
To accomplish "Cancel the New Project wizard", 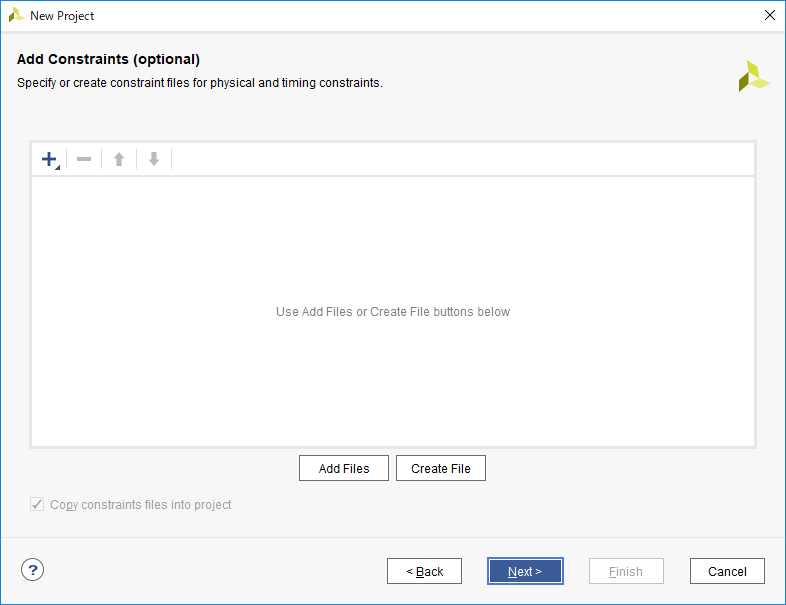I will [727, 571].
